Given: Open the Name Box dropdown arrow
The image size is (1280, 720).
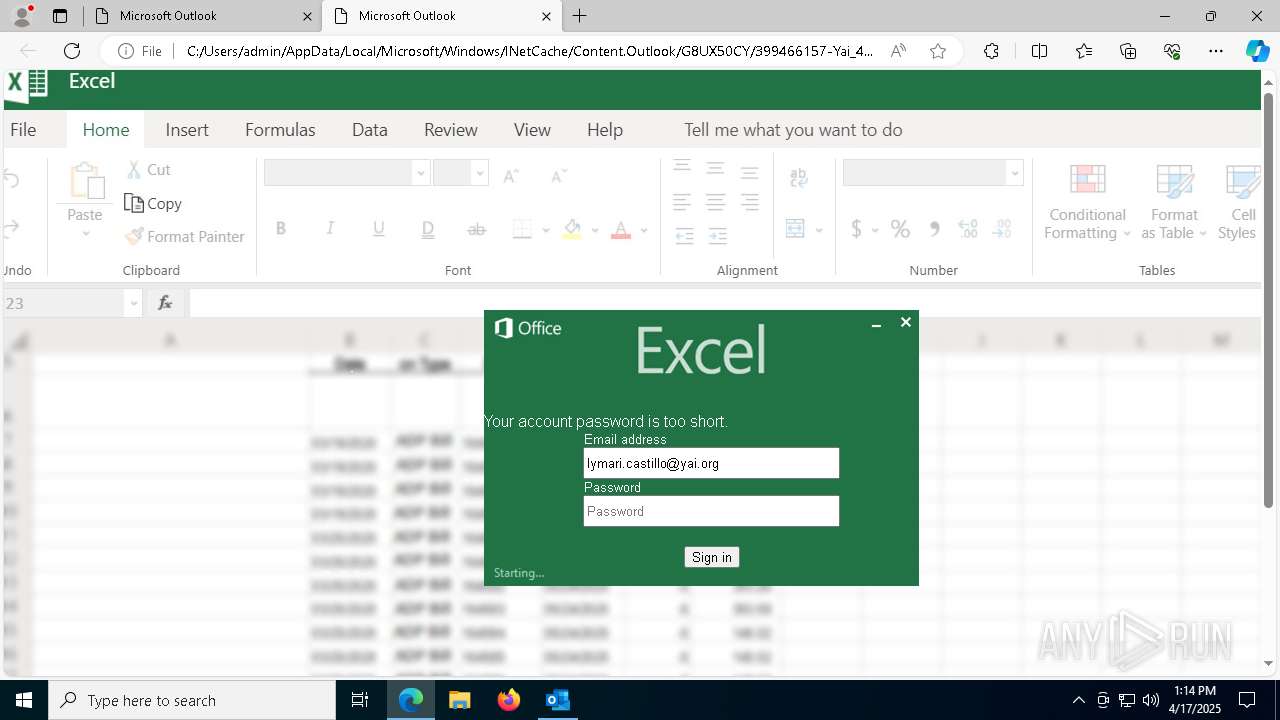Looking at the screenshot, I should (133, 303).
